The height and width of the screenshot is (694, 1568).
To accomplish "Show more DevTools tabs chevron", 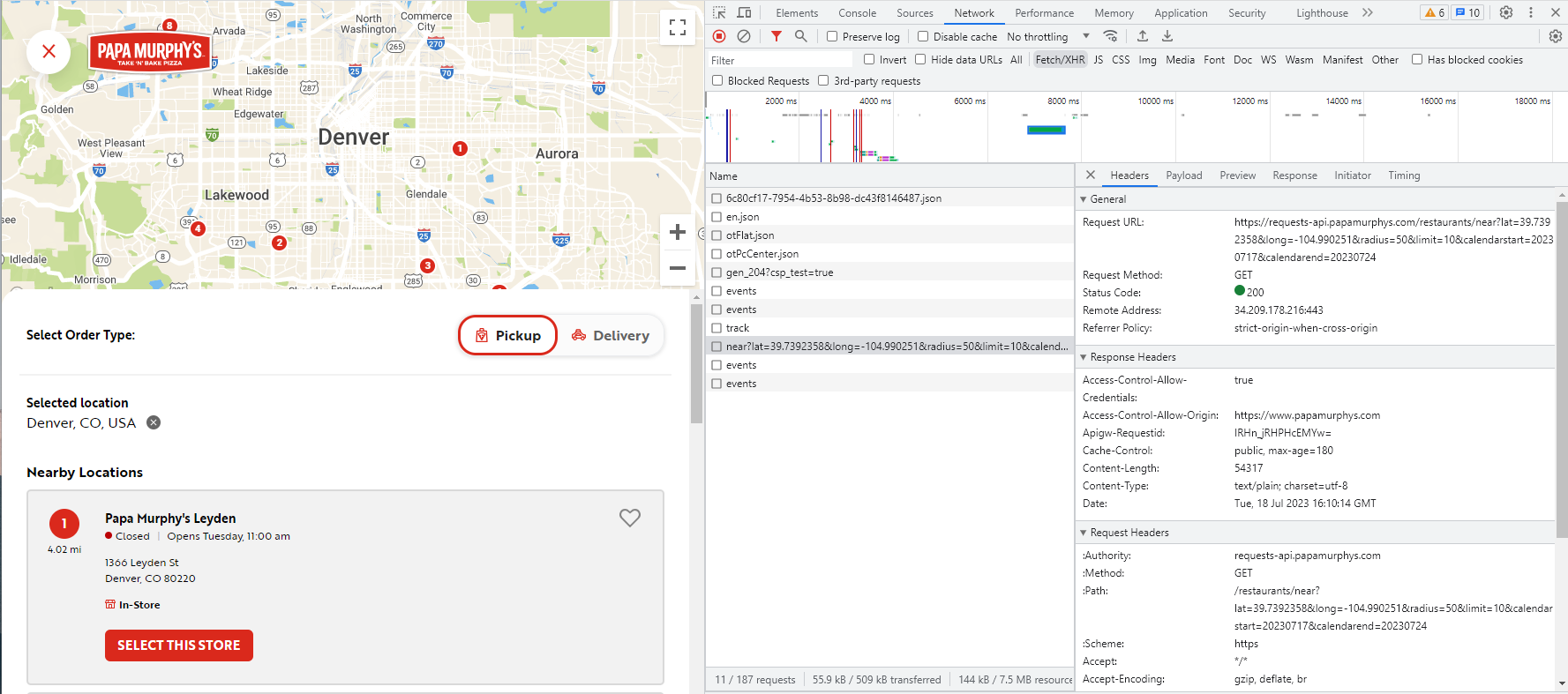I will click(x=1368, y=12).
